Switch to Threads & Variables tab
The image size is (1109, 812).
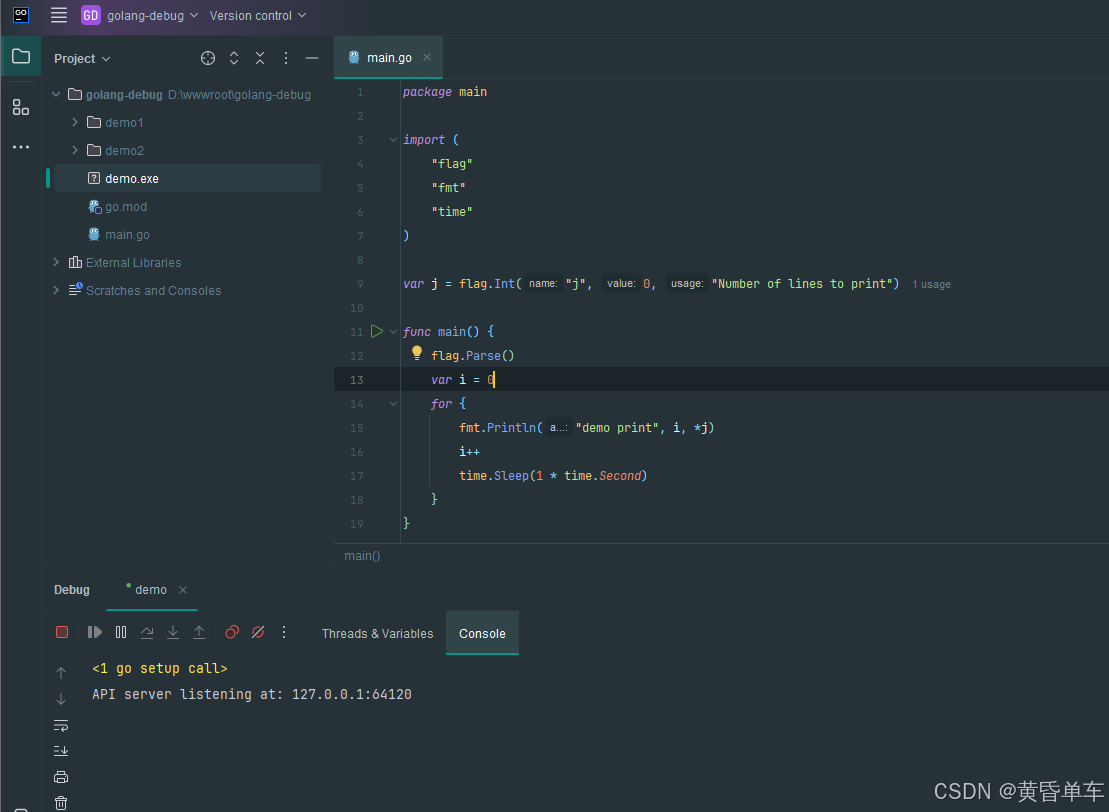pyautogui.click(x=377, y=633)
